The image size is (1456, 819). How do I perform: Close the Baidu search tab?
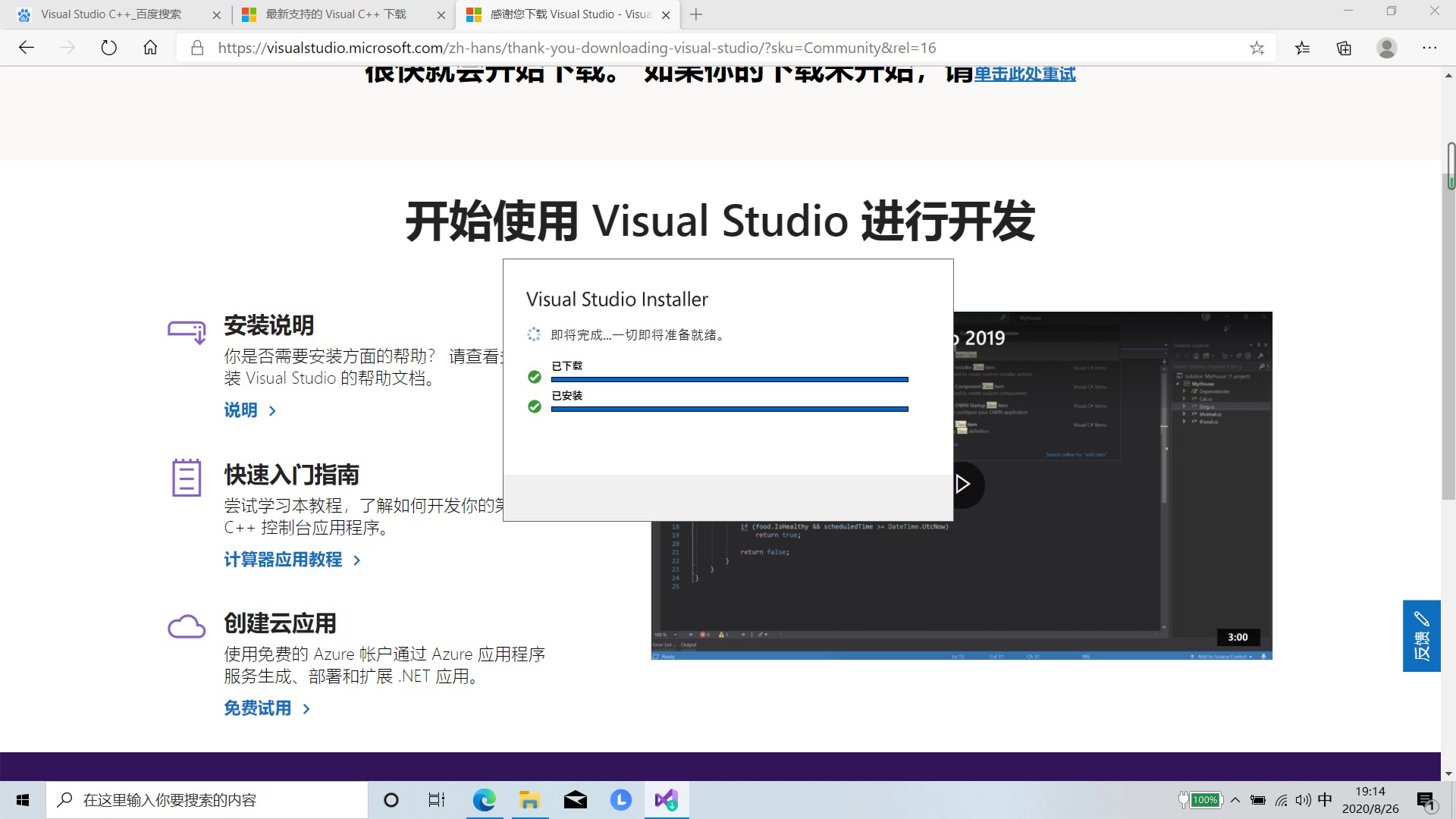[216, 14]
